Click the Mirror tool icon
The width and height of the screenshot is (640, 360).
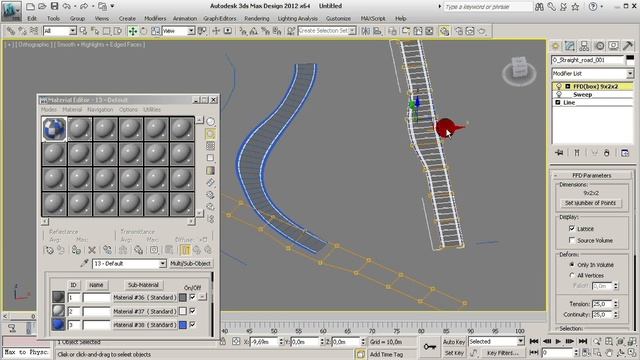point(365,31)
